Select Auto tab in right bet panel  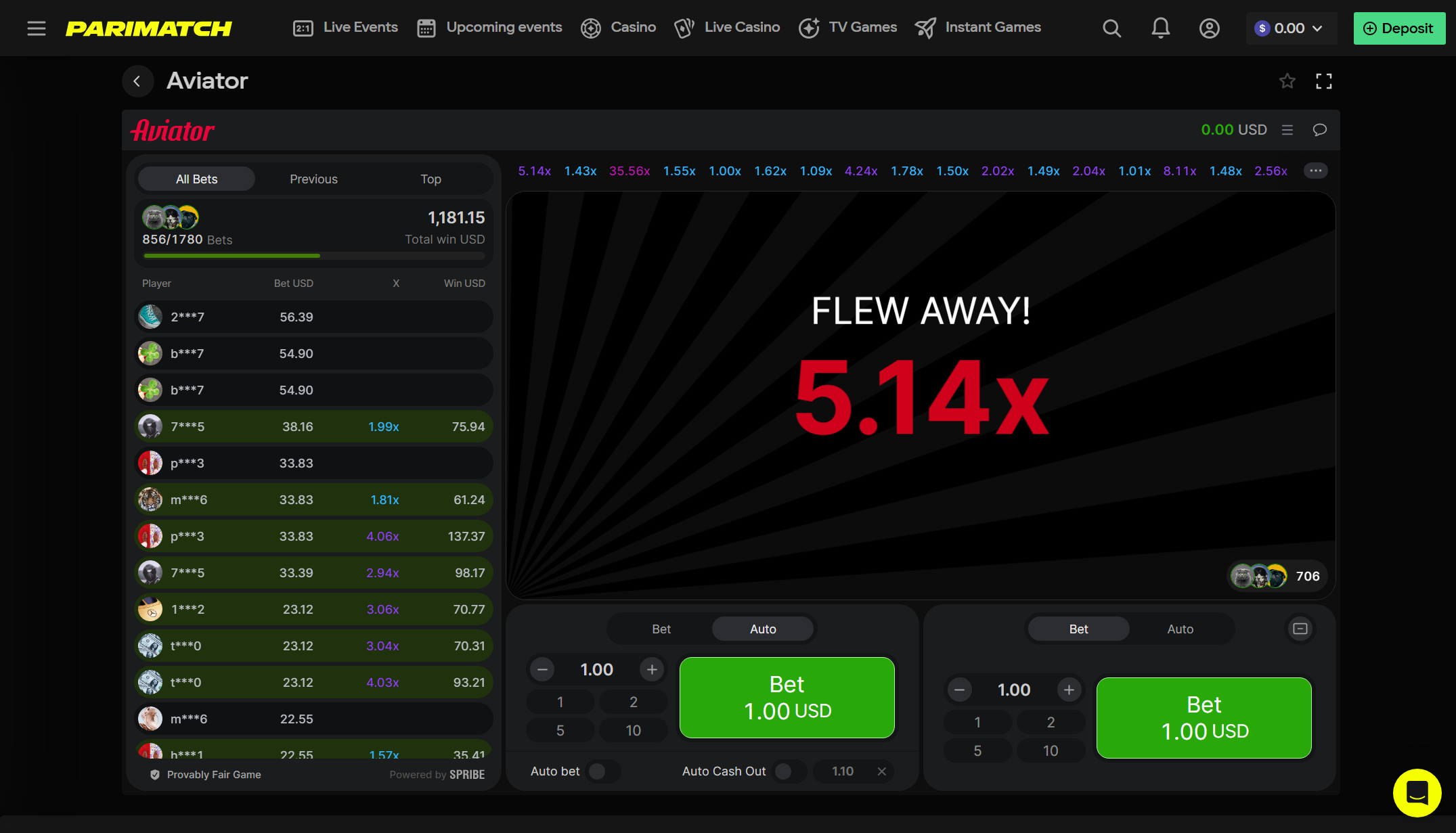point(1180,629)
